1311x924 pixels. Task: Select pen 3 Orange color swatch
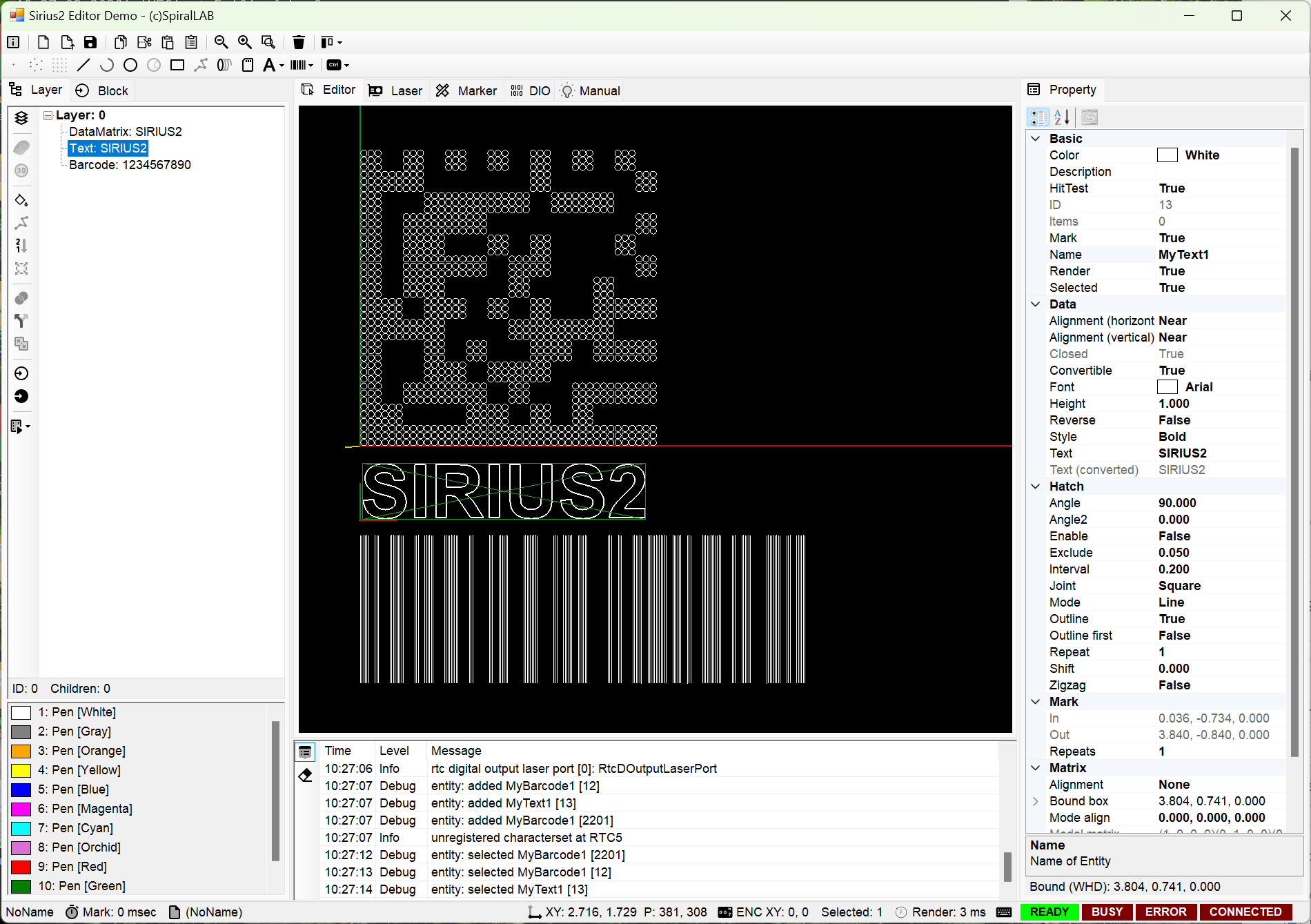[21, 751]
